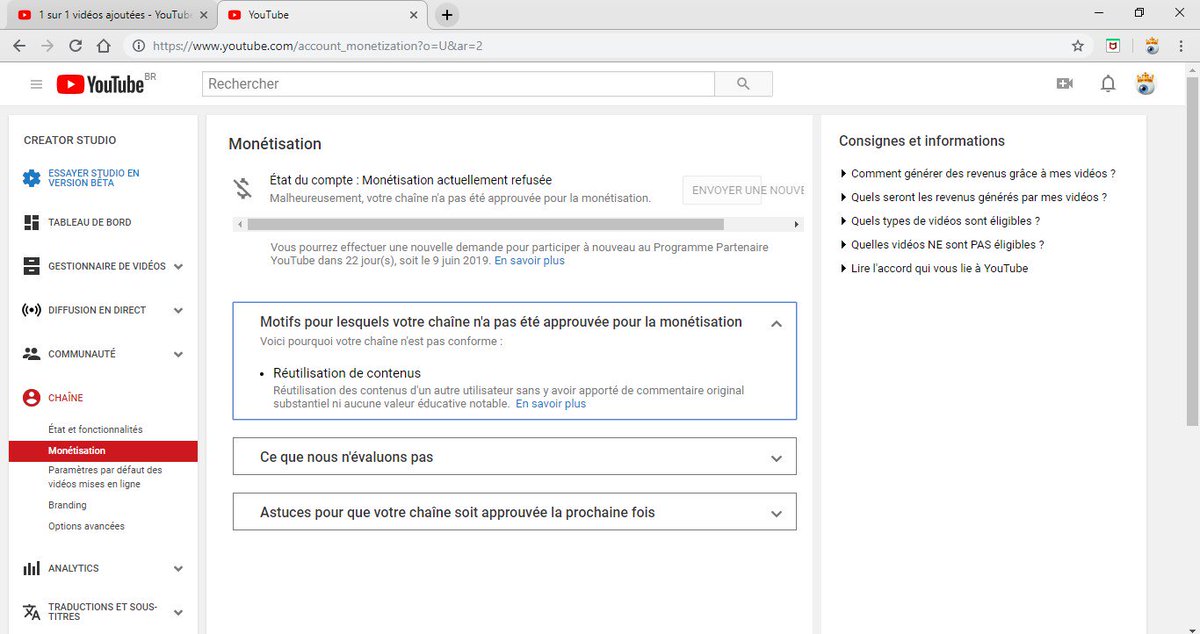The image size is (1200, 634).
Task: Click the Tableau de bord dashboard icon
Action: click(32, 223)
